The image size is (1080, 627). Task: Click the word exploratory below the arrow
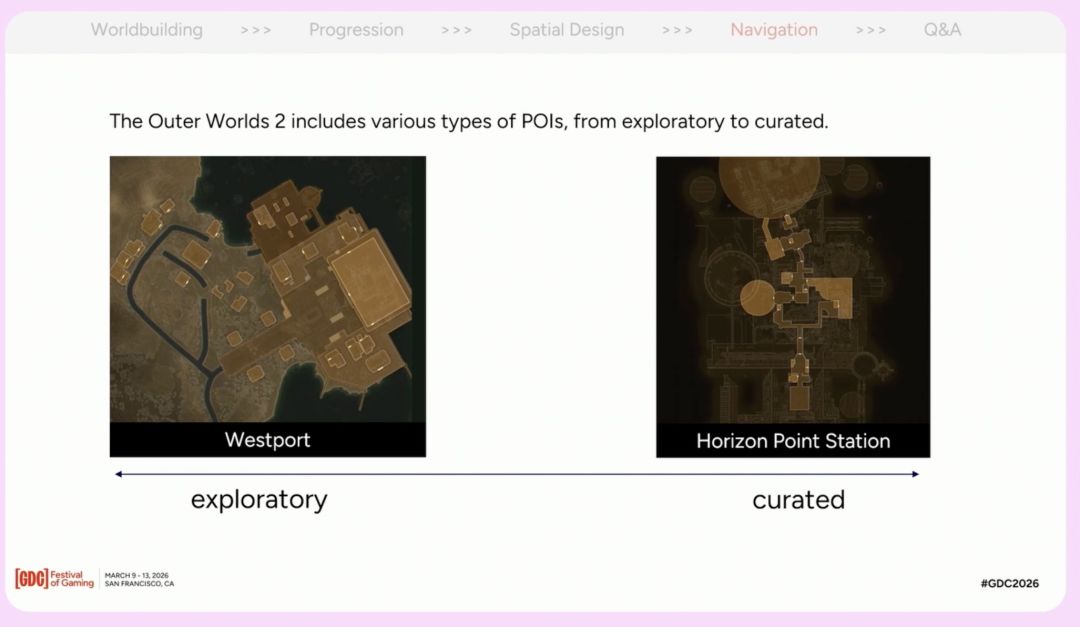pos(259,500)
